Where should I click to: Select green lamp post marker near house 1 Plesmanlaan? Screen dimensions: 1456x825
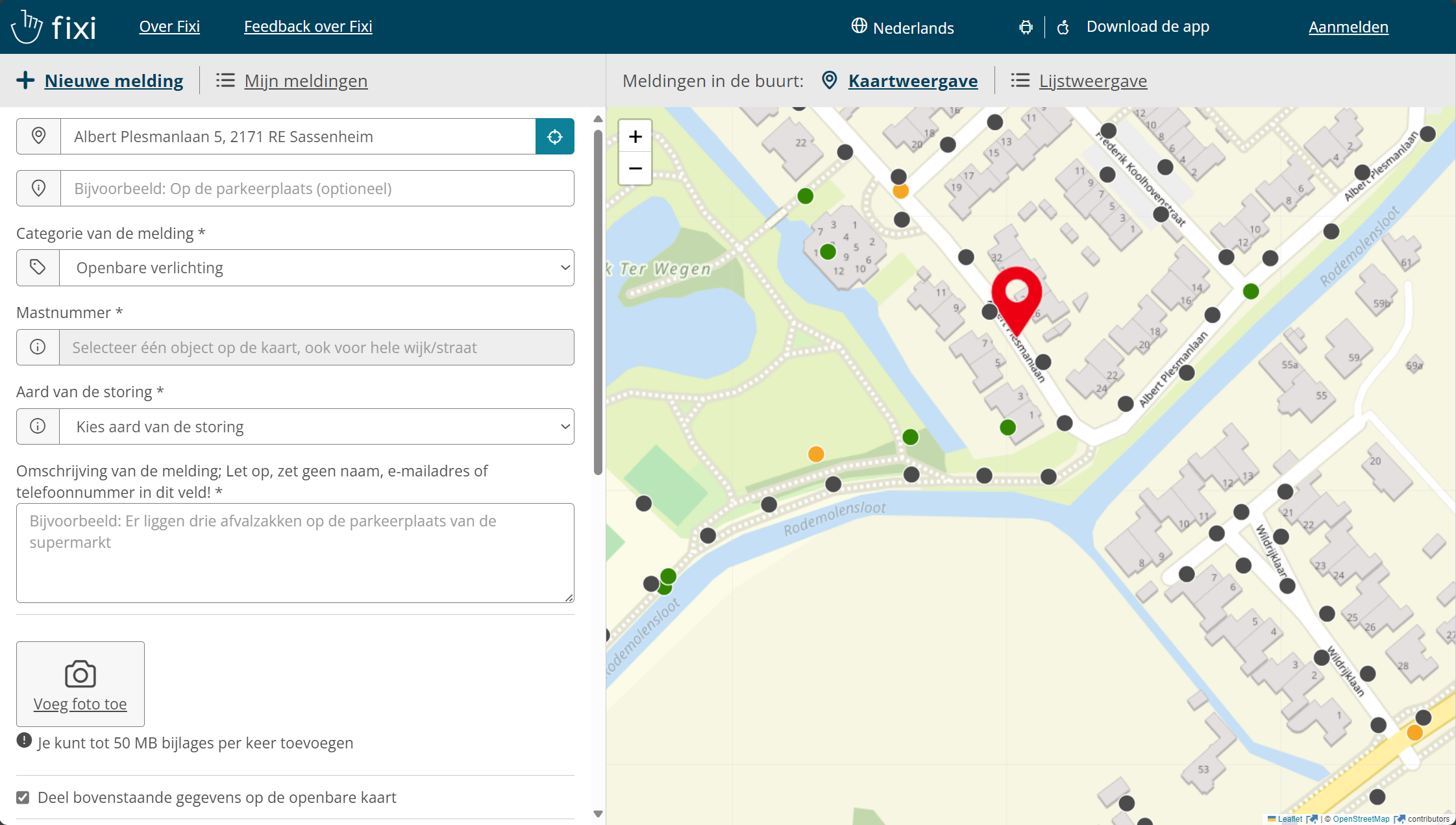tap(1007, 427)
